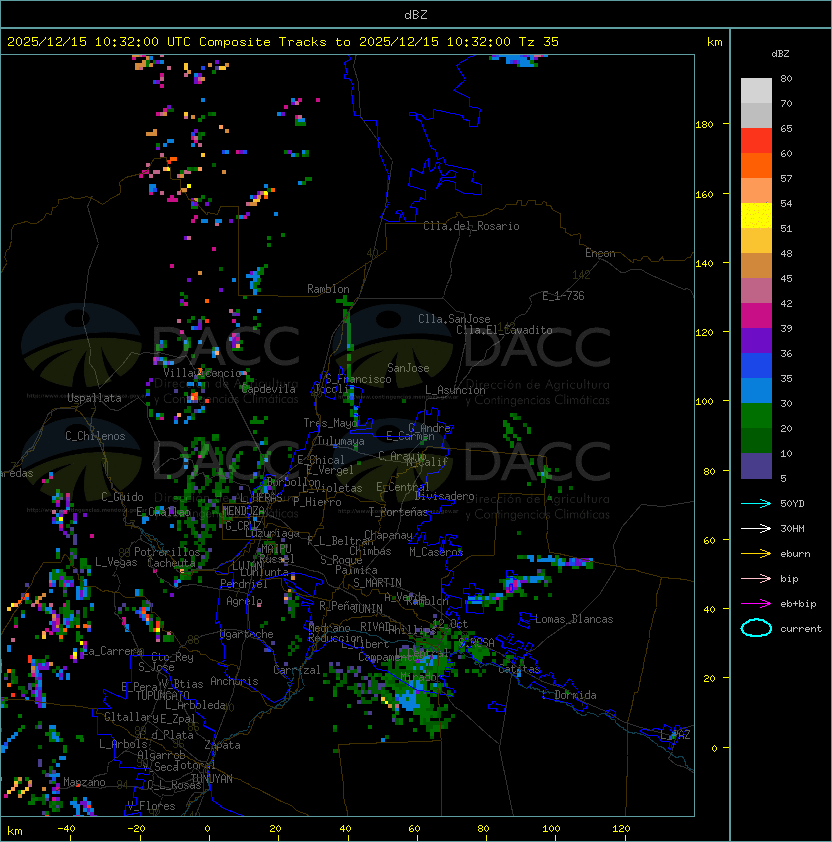832x842 pixels.
Task: Click the 'Ramblon' label near 140 km
Action: (x=328, y=289)
